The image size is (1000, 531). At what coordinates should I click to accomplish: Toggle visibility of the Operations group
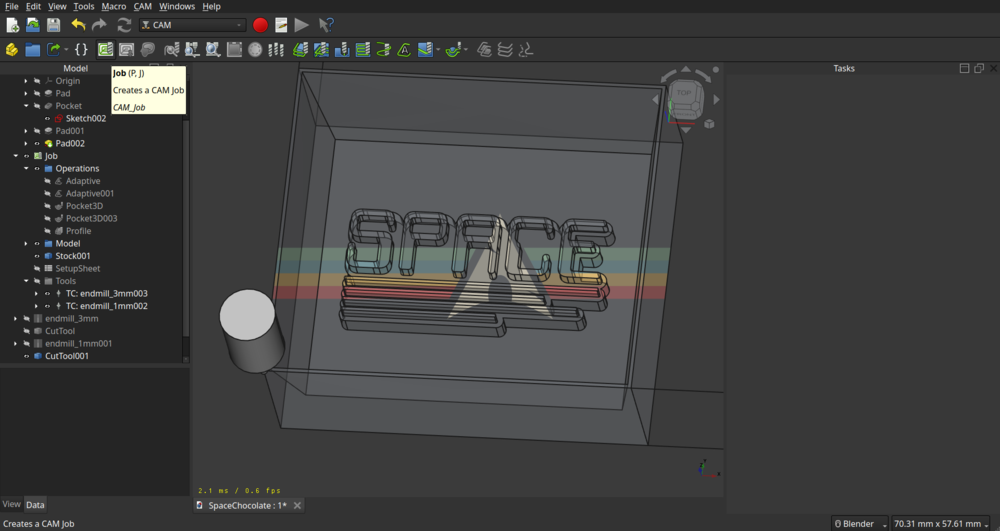(x=37, y=168)
